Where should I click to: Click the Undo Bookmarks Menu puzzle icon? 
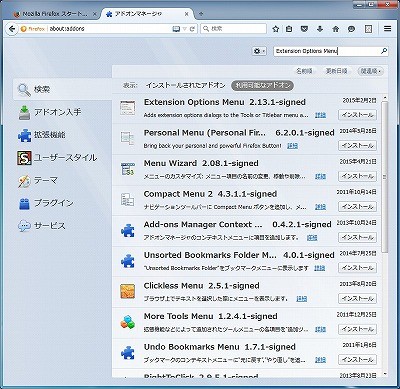pos(128,353)
